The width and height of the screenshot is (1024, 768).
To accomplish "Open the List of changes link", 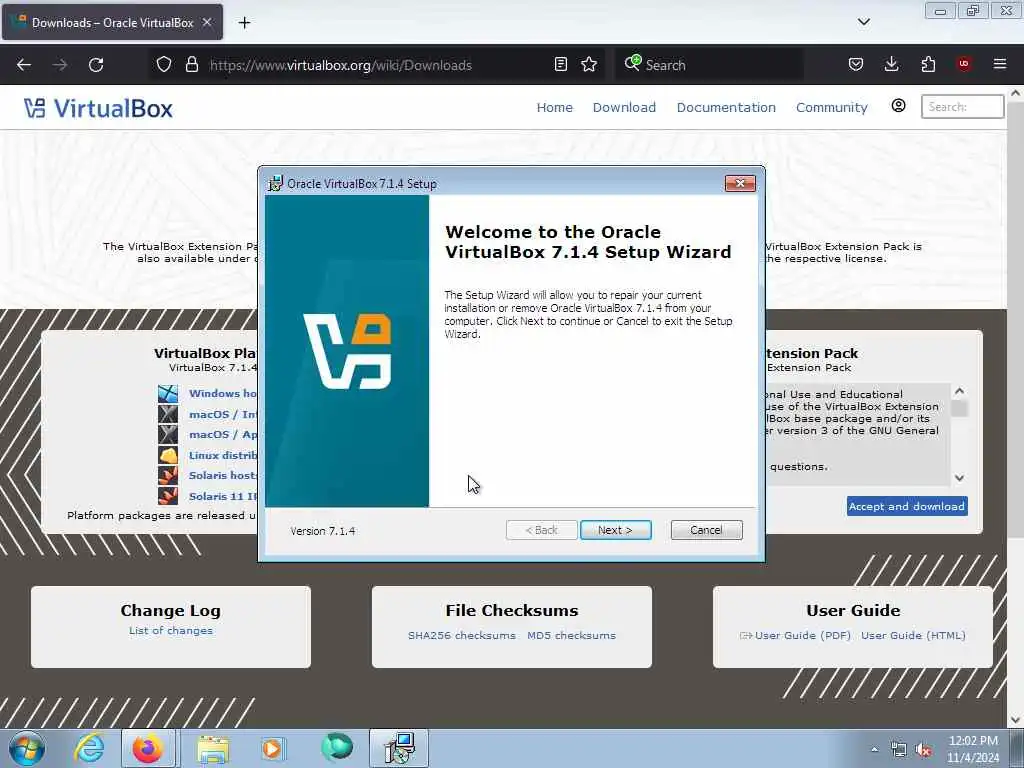I will coord(170,630).
